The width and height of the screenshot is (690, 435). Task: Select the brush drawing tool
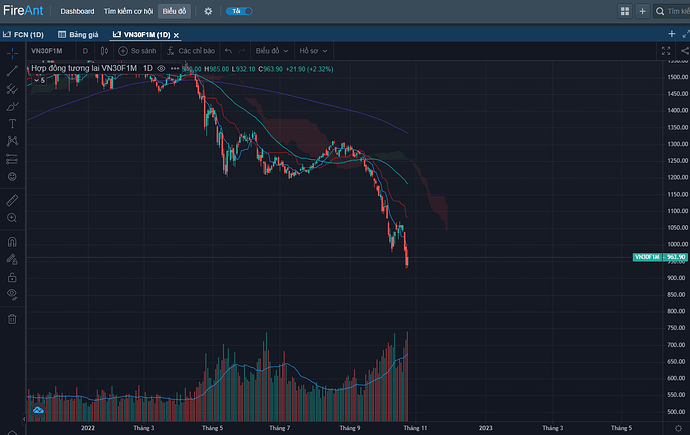pyautogui.click(x=12, y=106)
